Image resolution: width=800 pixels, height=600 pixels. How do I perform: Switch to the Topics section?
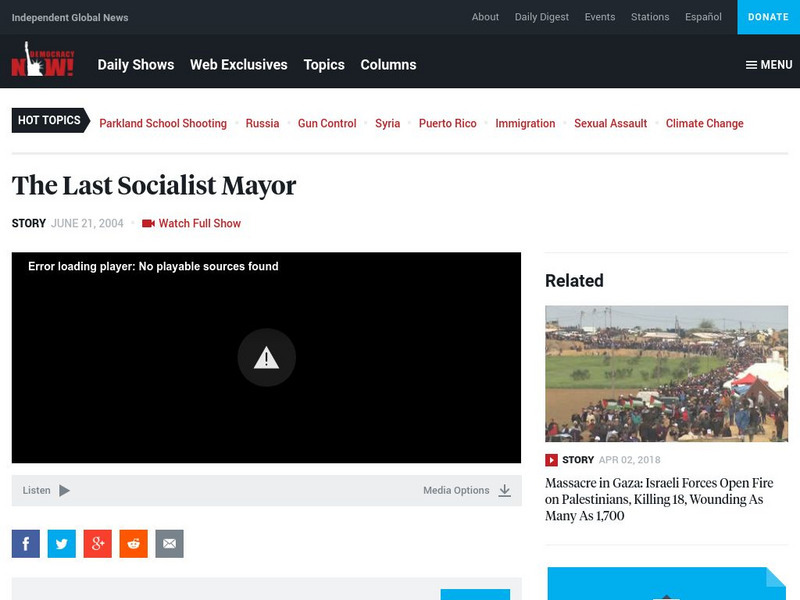[324, 64]
